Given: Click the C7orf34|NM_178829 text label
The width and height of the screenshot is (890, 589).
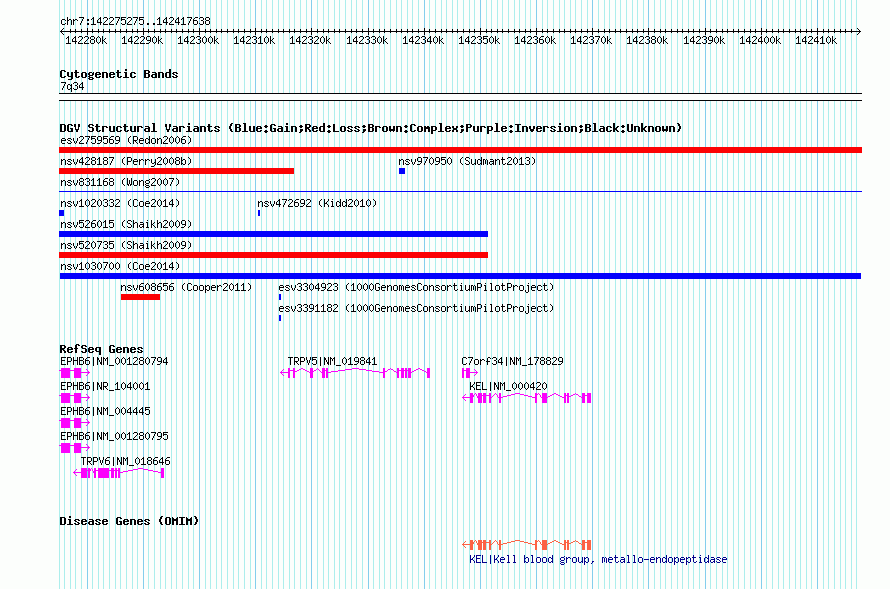Looking at the screenshot, I should [x=512, y=361].
